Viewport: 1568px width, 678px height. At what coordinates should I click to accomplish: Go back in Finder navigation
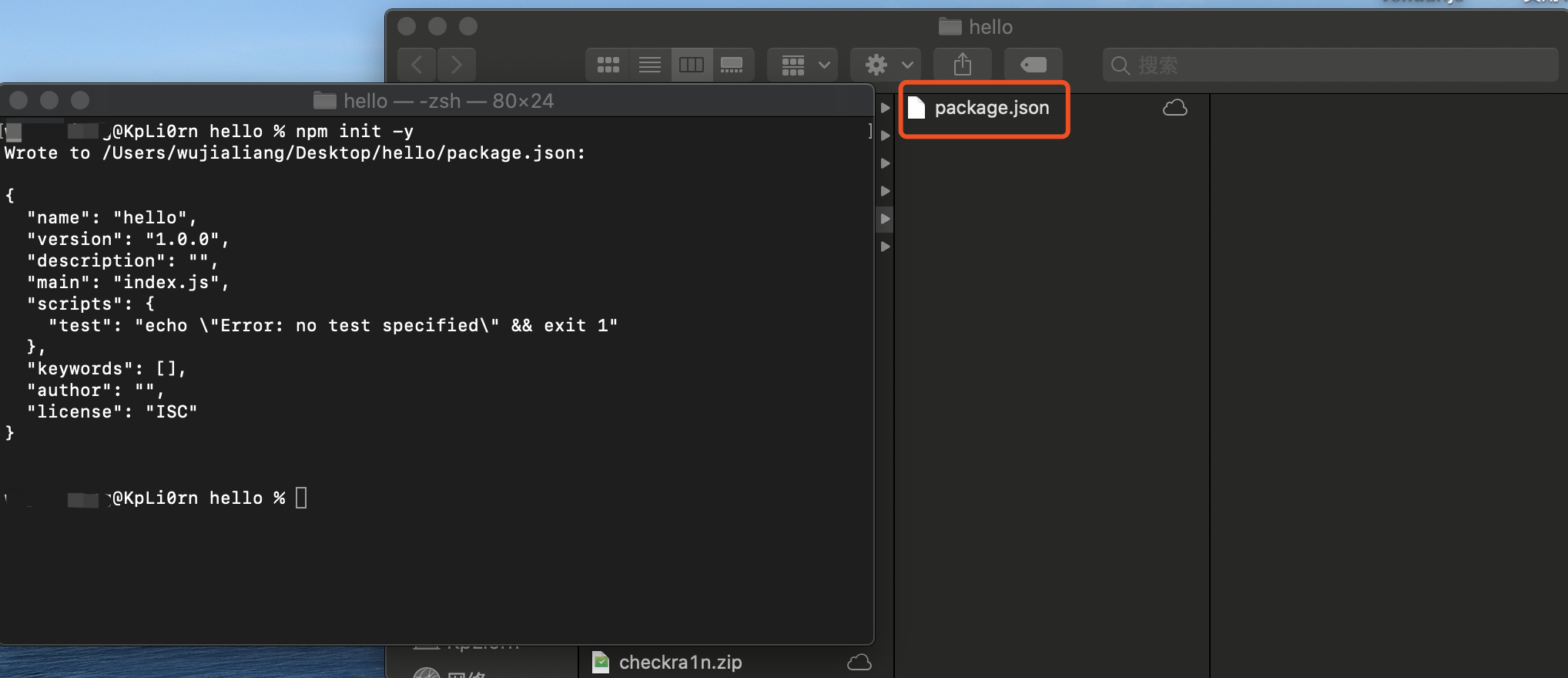pyautogui.click(x=417, y=65)
